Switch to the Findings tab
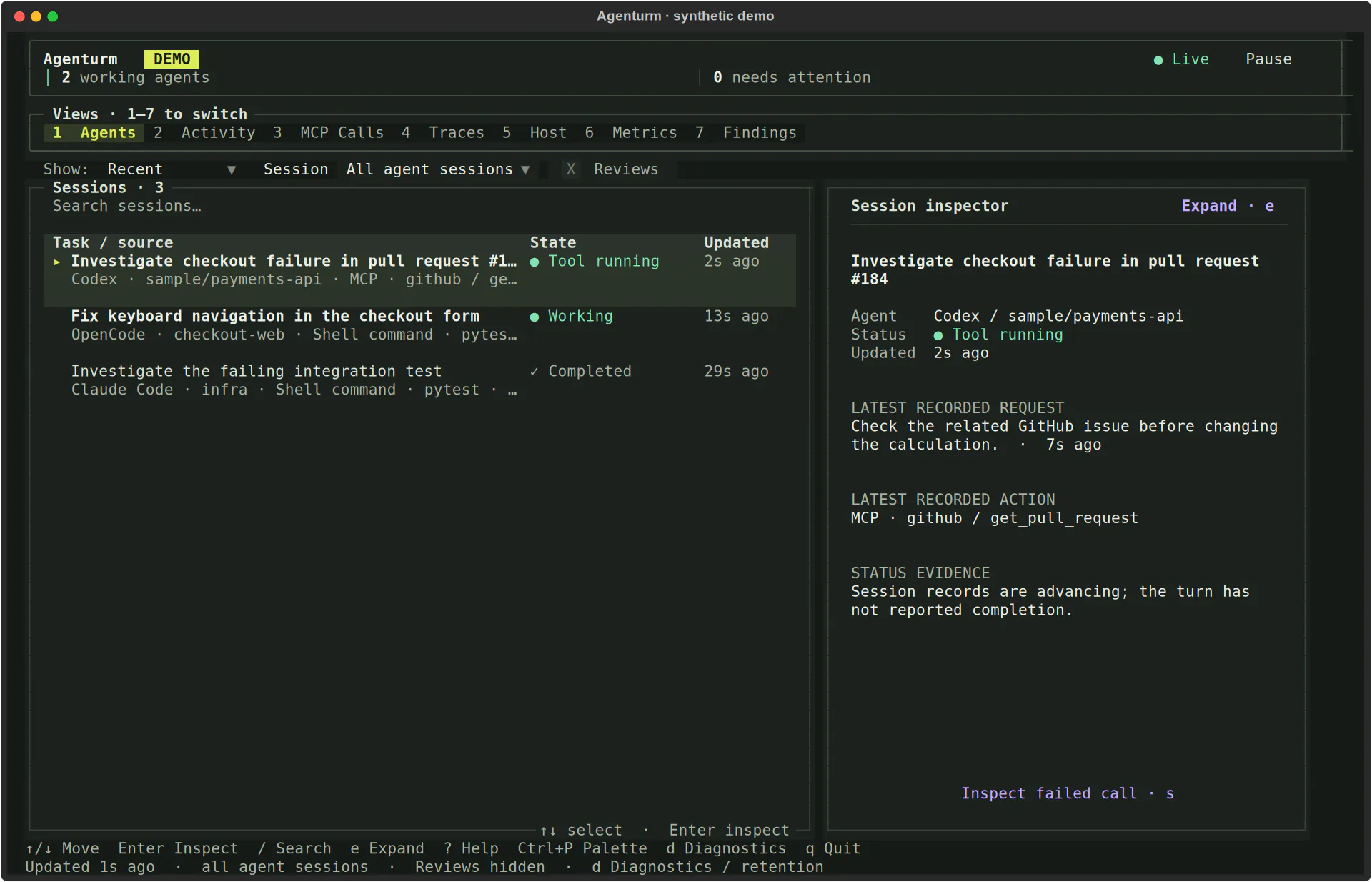The image size is (1372, 882). 745,132
